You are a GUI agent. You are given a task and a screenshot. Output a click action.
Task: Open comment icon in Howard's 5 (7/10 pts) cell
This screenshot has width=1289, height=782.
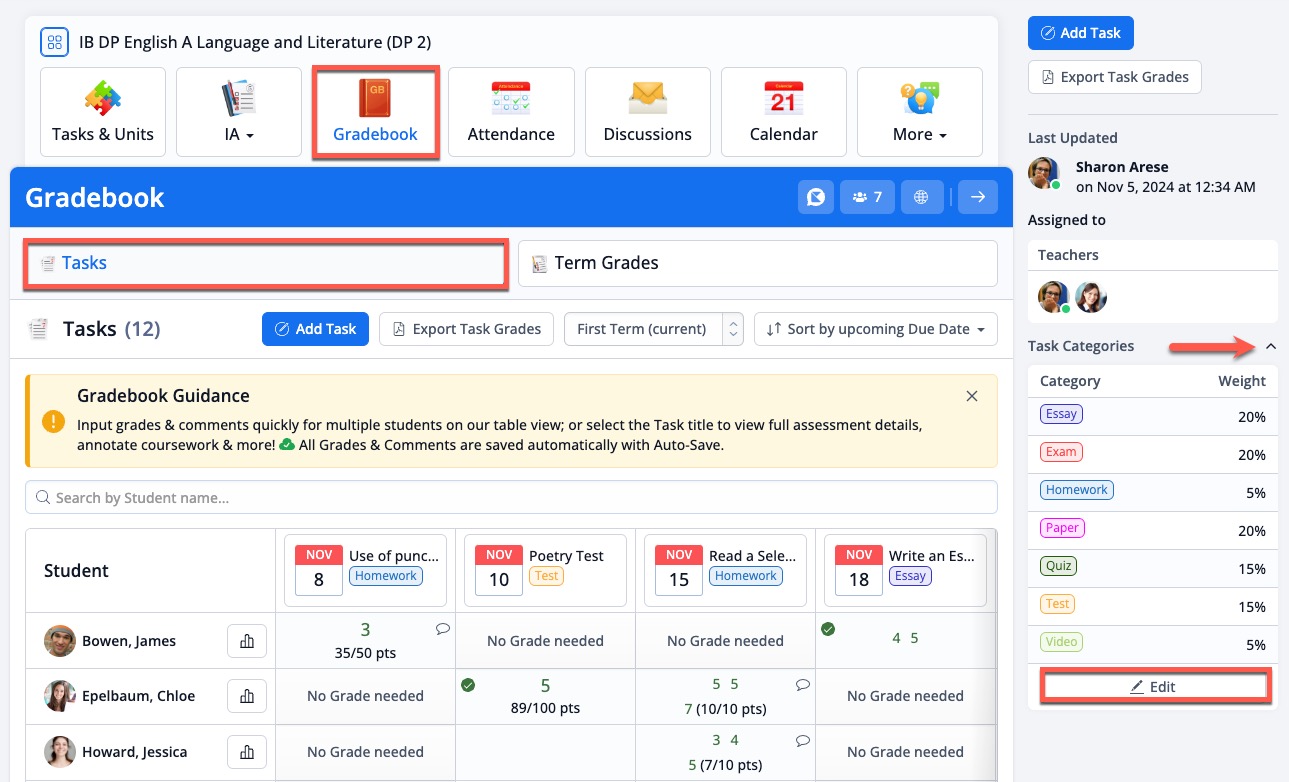coord(803,741)
